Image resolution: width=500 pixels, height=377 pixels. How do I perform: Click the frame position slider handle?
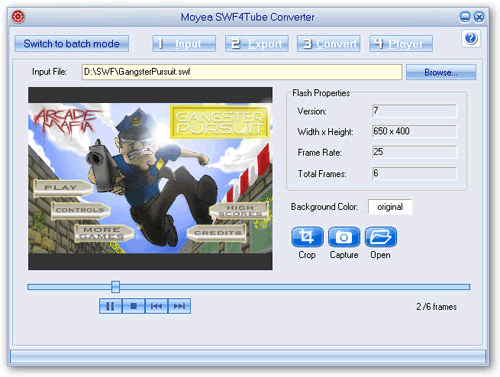115,287
